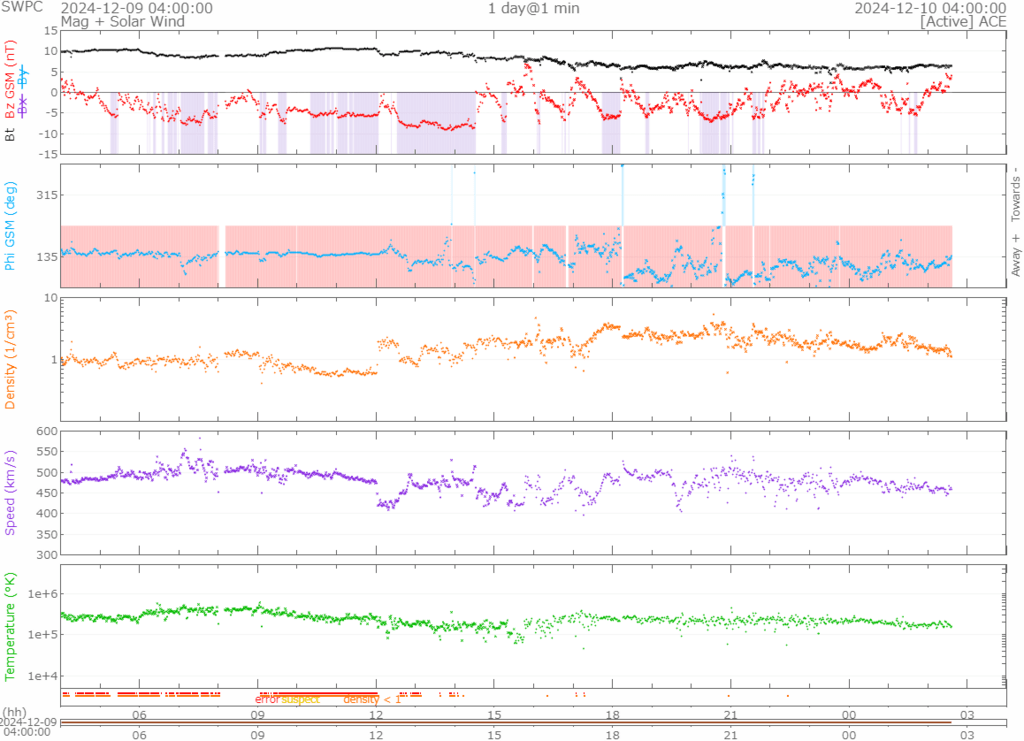Click the orange Density axis label
The image size is (1024, 741).
point(11,363)
